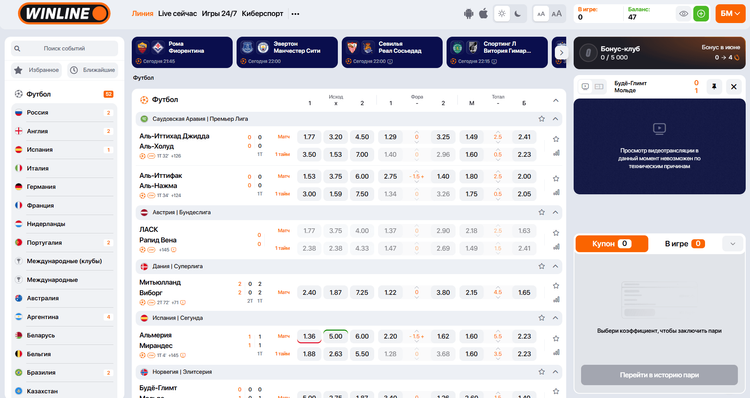The image size is (750, 398).
Task: Collapse the Испания Сегунда section
Action: point(555,318)
